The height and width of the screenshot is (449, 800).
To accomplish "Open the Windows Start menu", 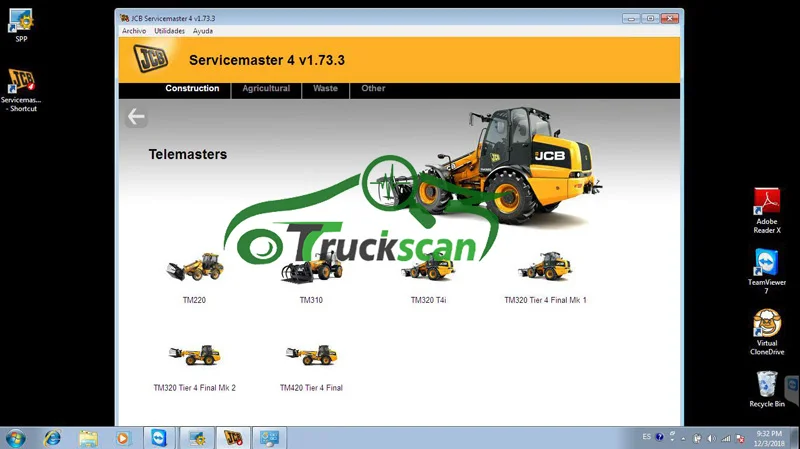I will [15, 438].
